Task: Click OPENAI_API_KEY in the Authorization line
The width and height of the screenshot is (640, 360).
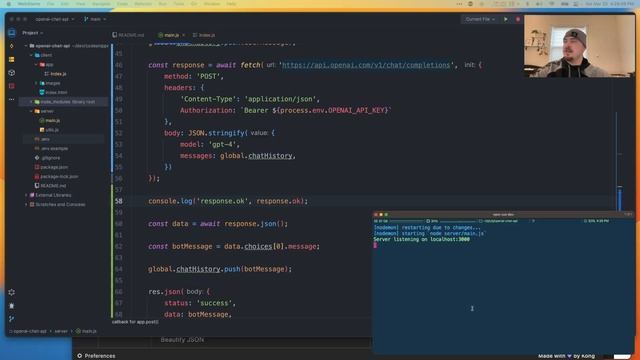Action: [356, 110]
